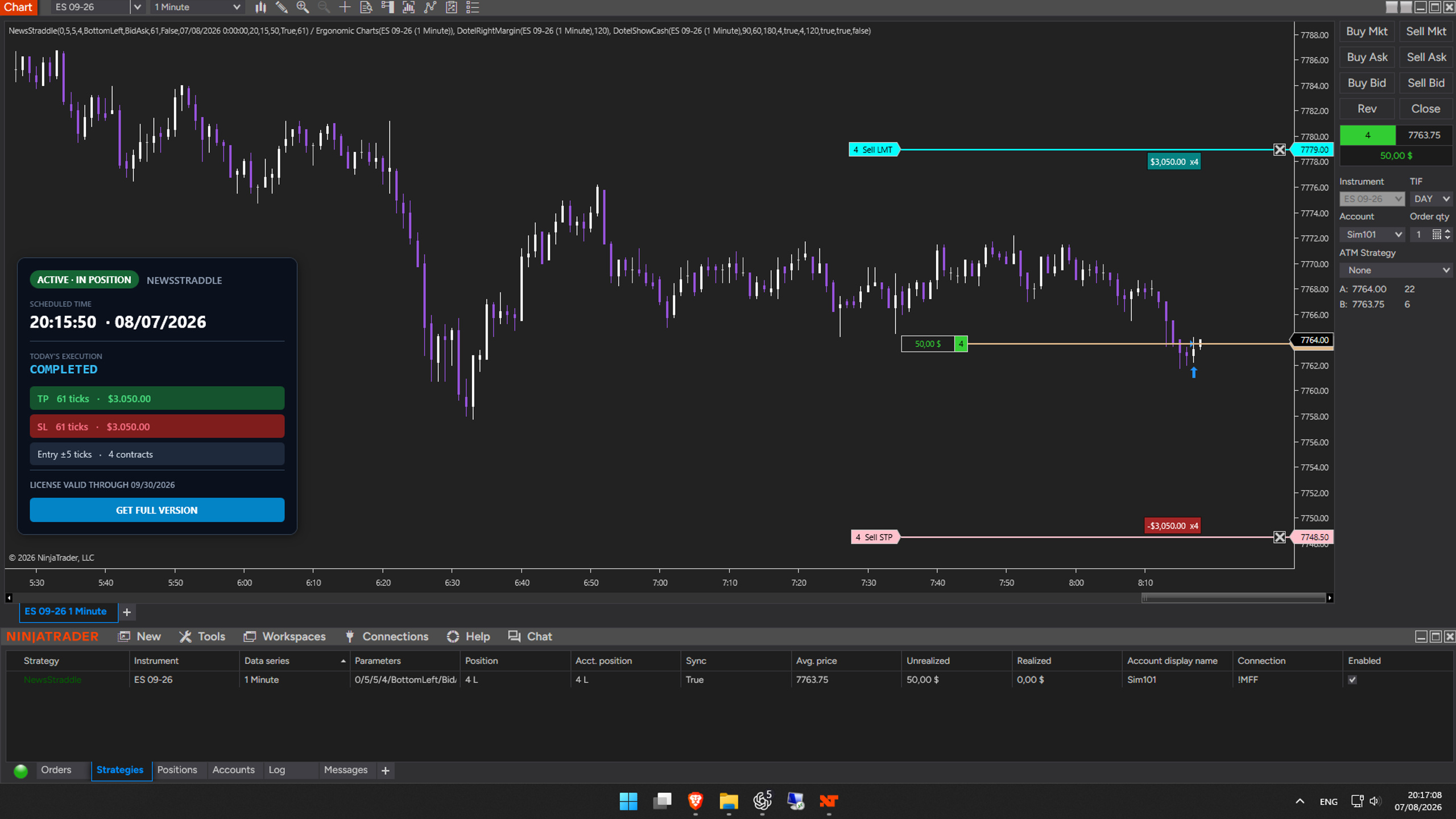This screenshot has height=819, width=1456.
Task: Click the zoom in magnifier icon
Action: pyautogui.click(x=303, y=7)
